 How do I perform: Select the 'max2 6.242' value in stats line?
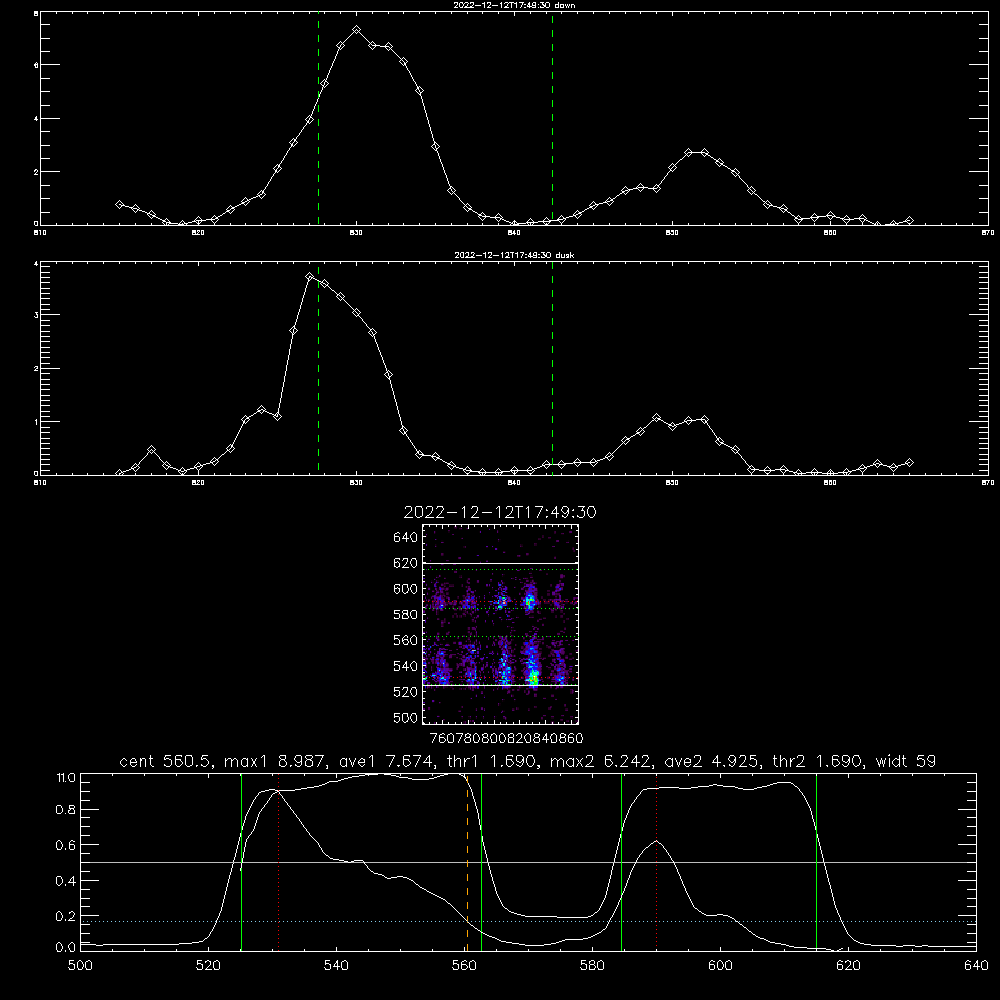click(x=599, y=761)
